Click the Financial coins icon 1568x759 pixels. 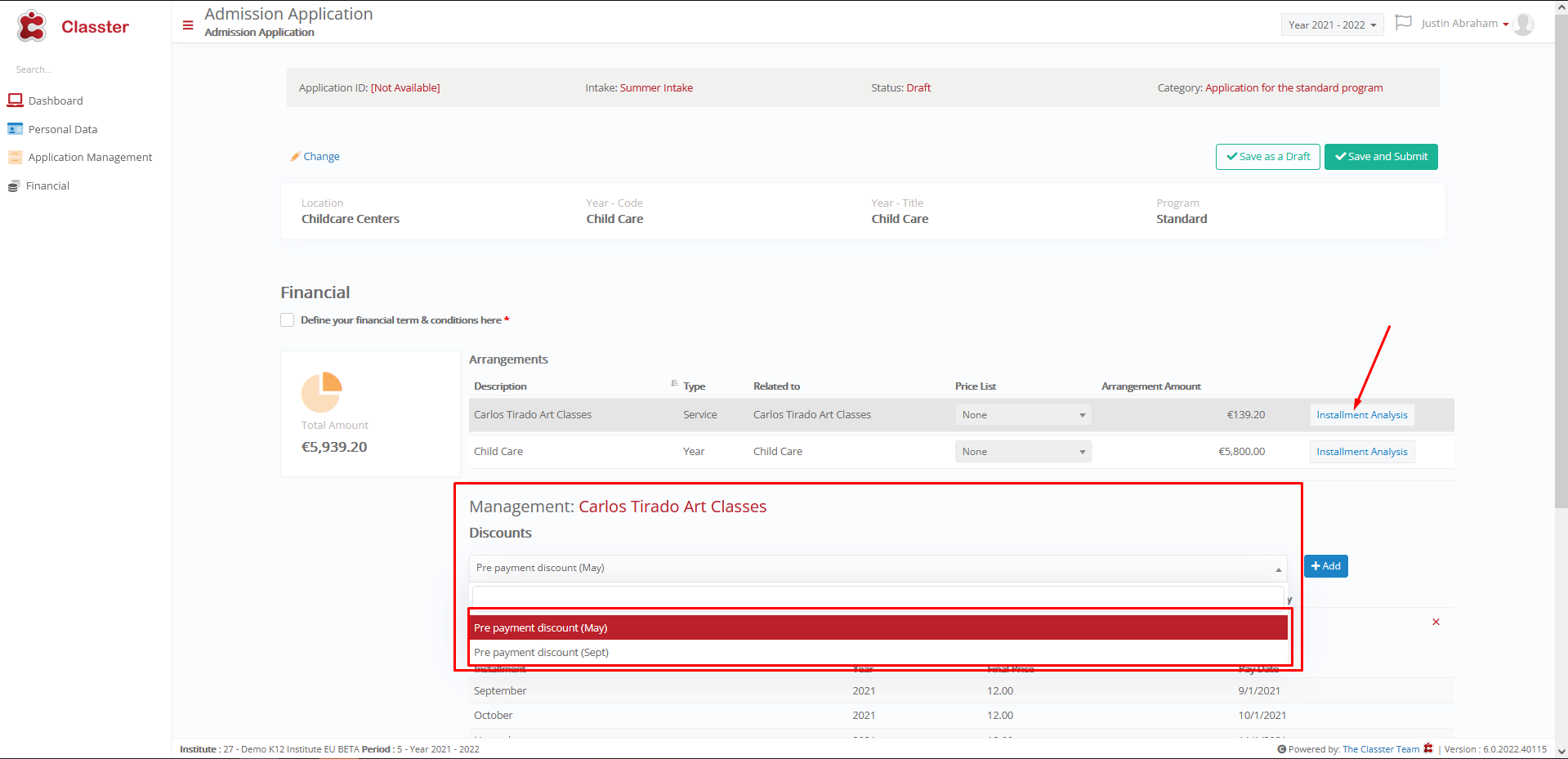pos(13,186)
